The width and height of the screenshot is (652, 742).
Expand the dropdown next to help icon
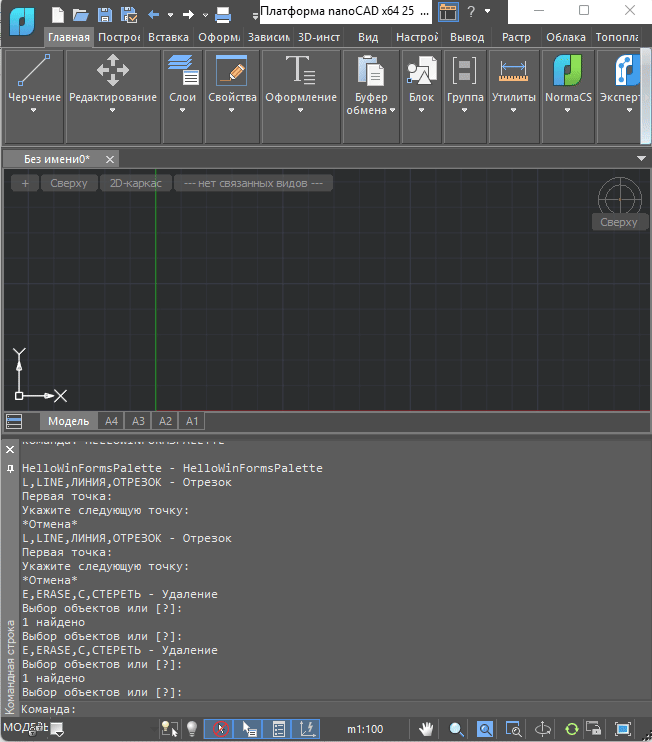487,11
